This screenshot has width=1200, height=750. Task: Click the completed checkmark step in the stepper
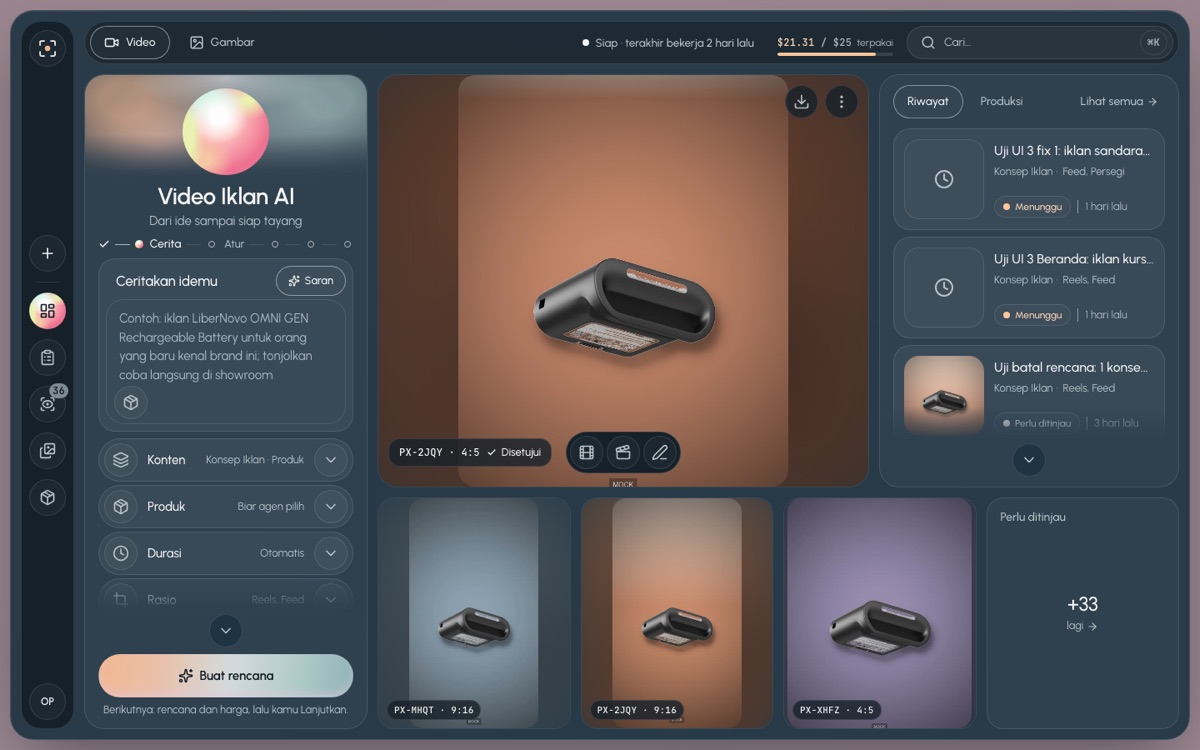[104, 244]
